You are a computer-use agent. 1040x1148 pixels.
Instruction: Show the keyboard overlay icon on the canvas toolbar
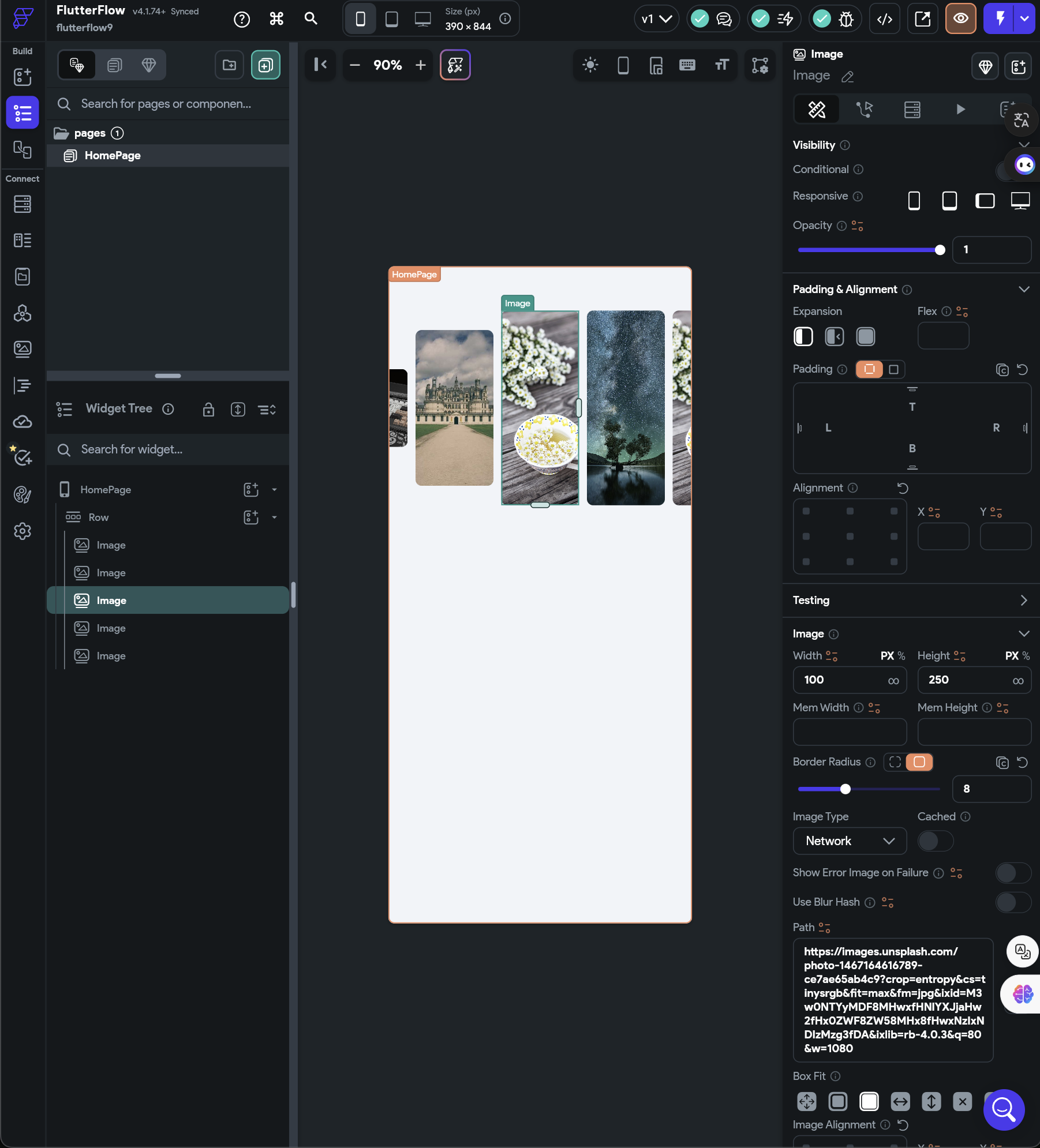tap(687, 65)
